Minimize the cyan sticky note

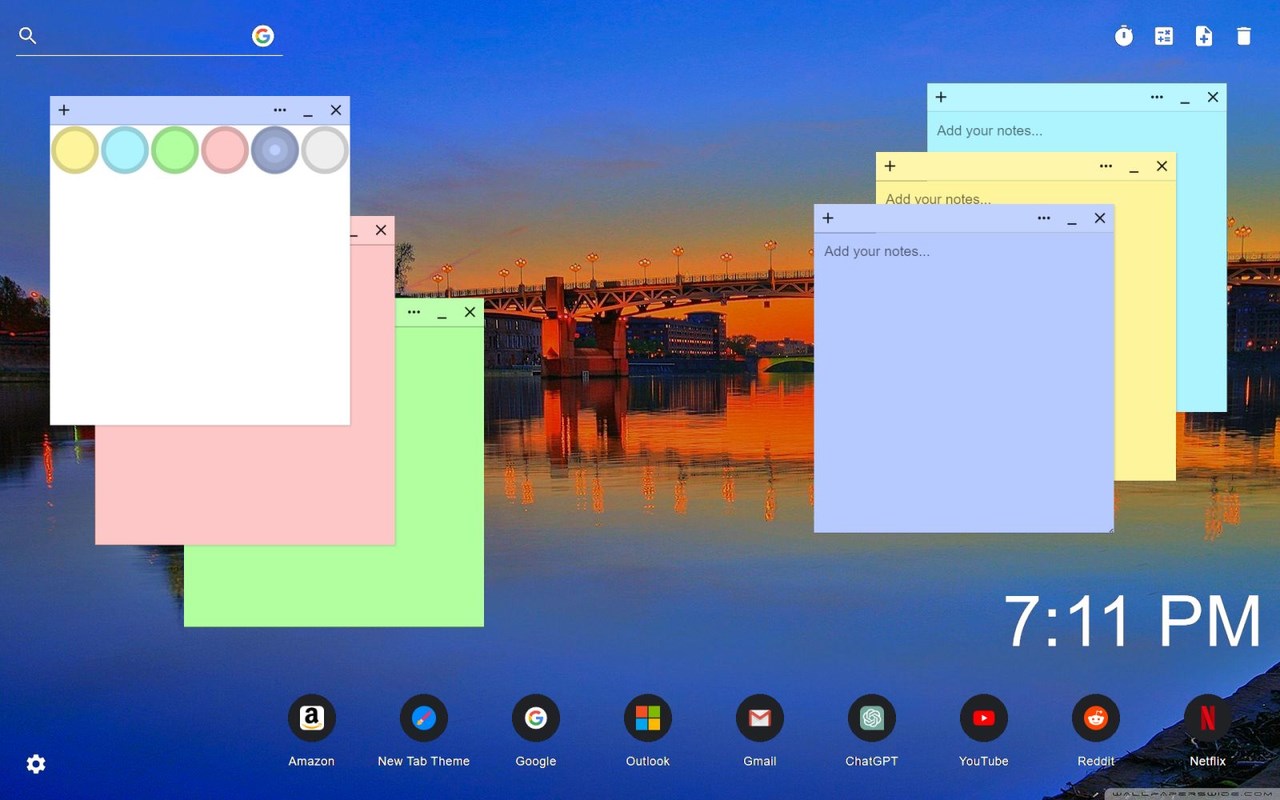tap(1185, 98)
